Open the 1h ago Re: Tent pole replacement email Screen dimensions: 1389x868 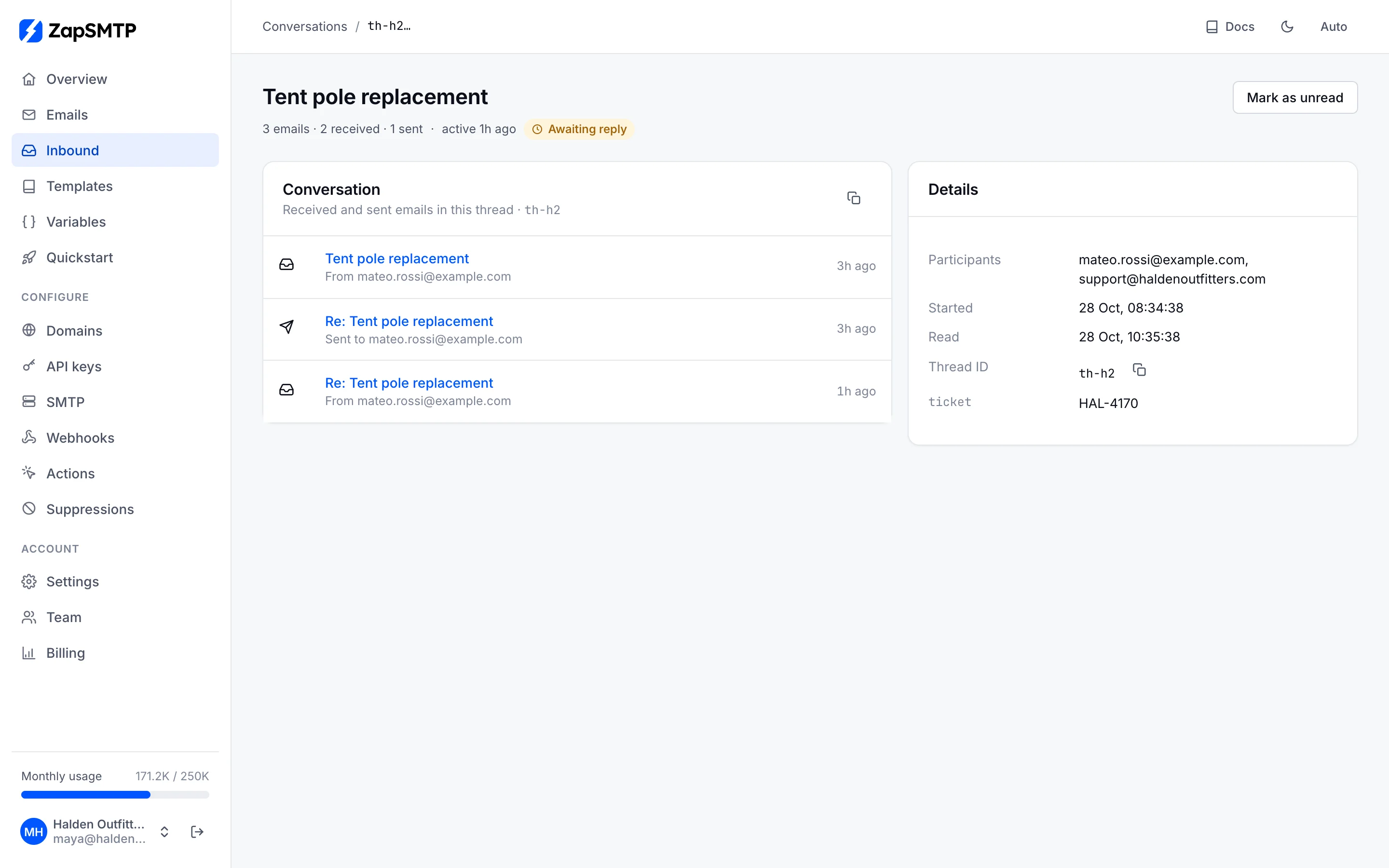409,383
